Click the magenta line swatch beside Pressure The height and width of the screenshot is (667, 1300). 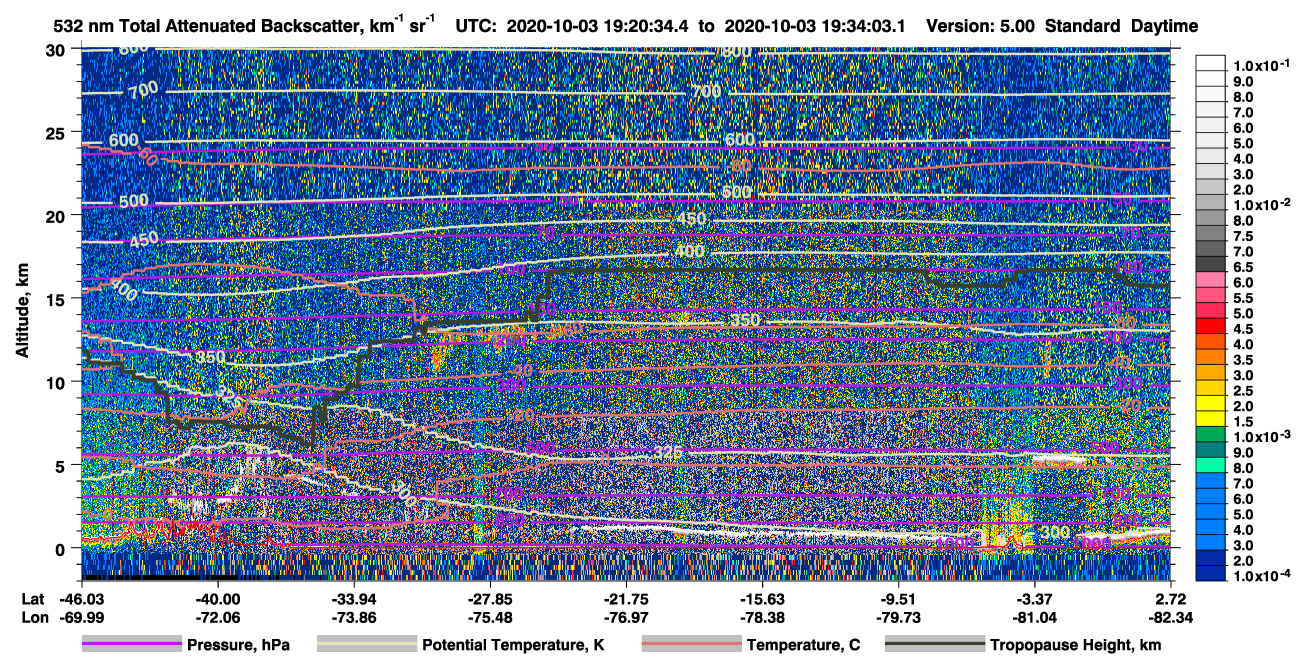(132, 645)
